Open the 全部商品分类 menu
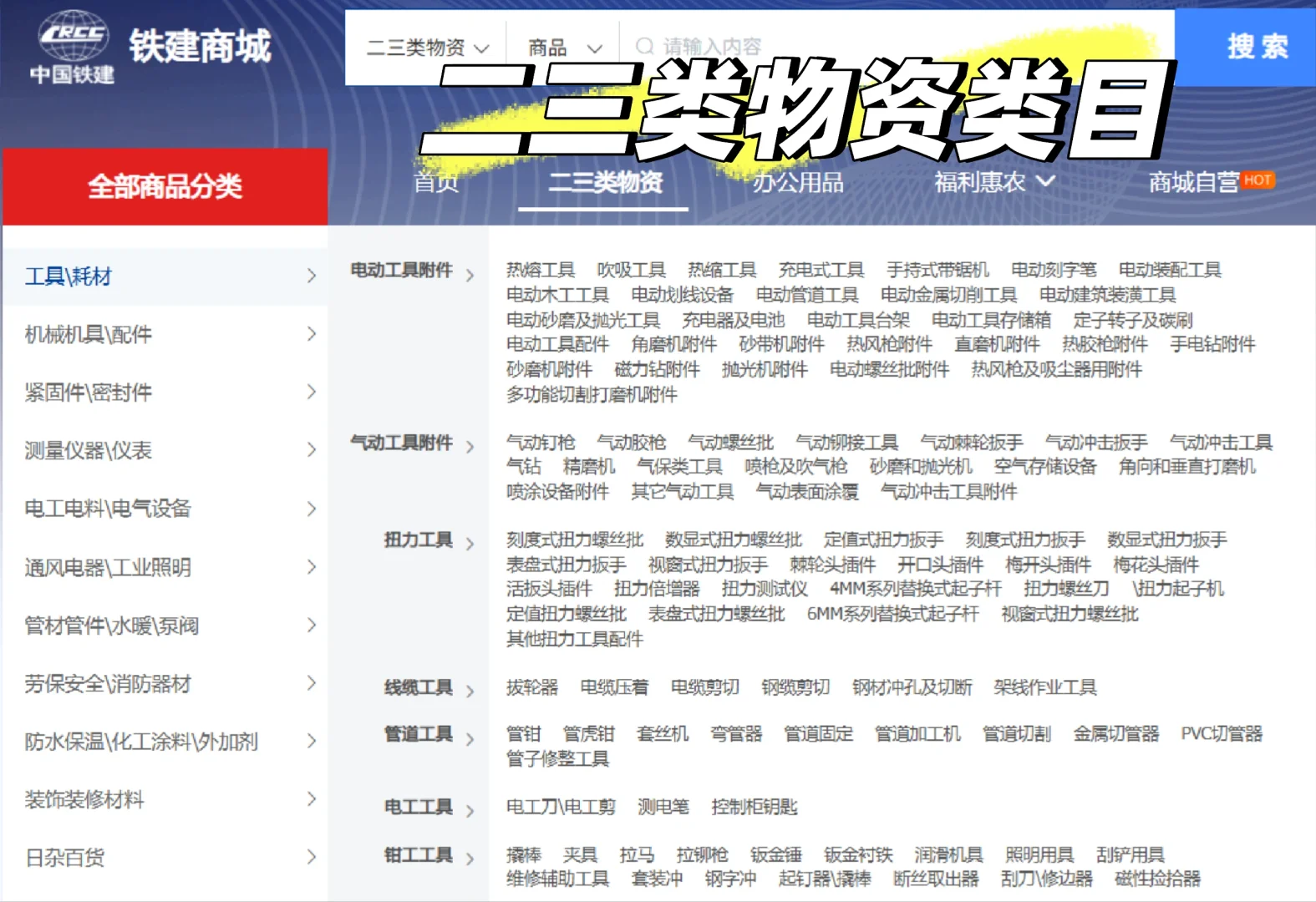The width and height of the screenshot is (1316, 902). tap(165, 186)
